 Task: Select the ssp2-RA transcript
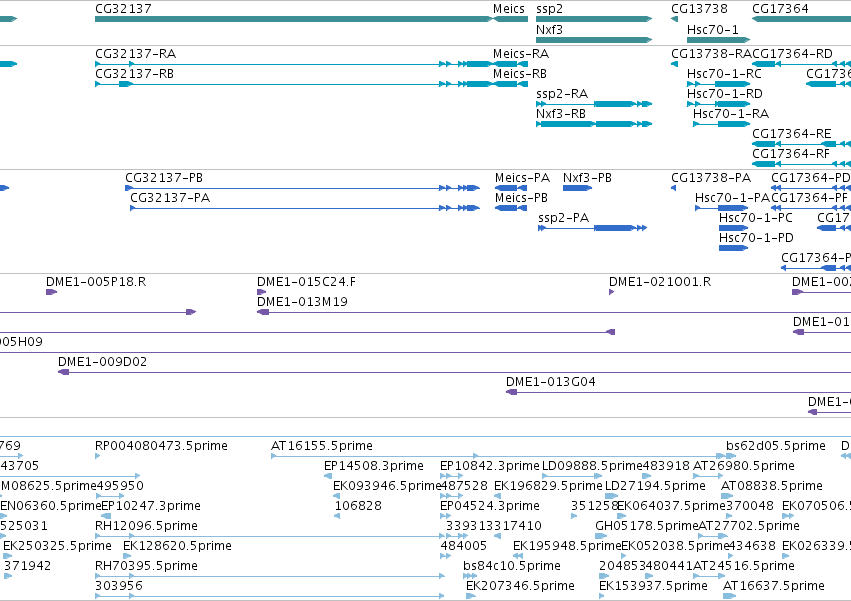click(x=594, y=104)
